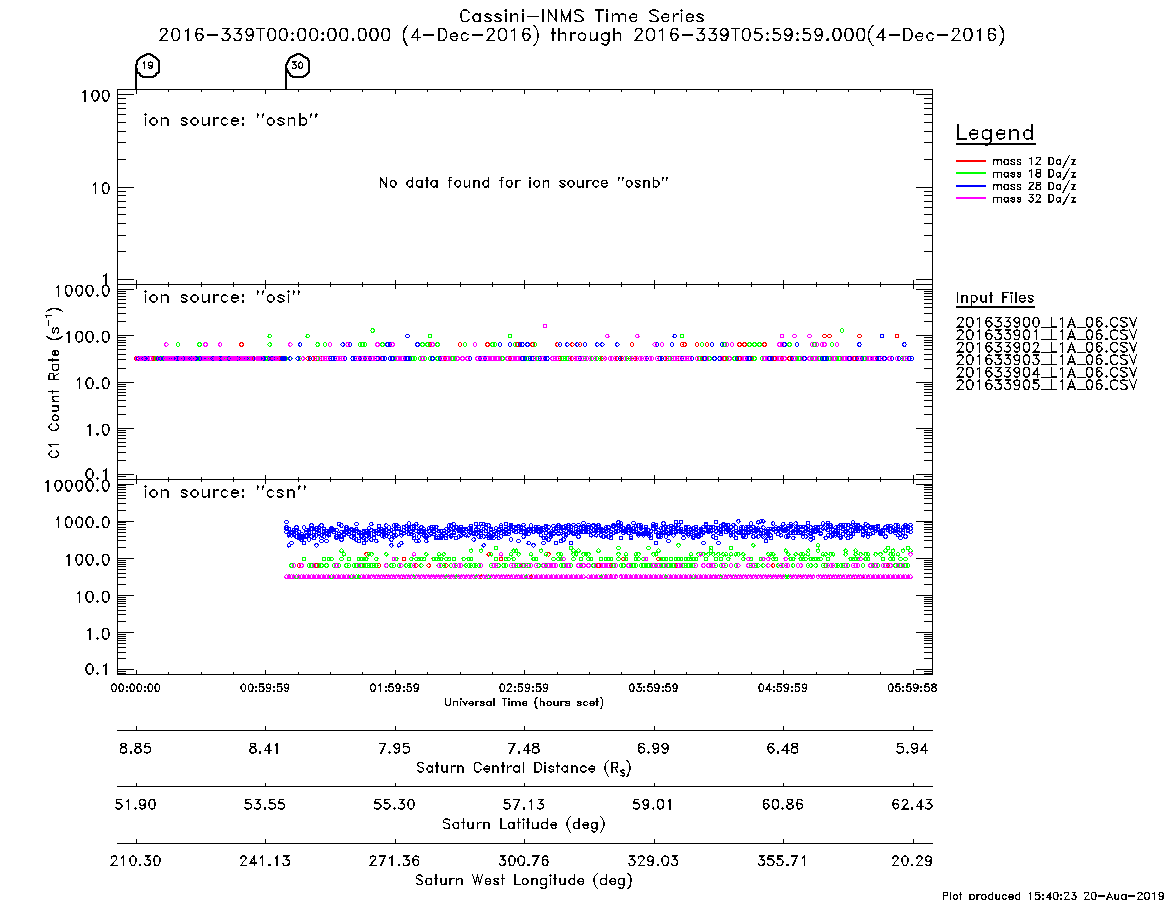Click the Legend heading

point(995,133)
